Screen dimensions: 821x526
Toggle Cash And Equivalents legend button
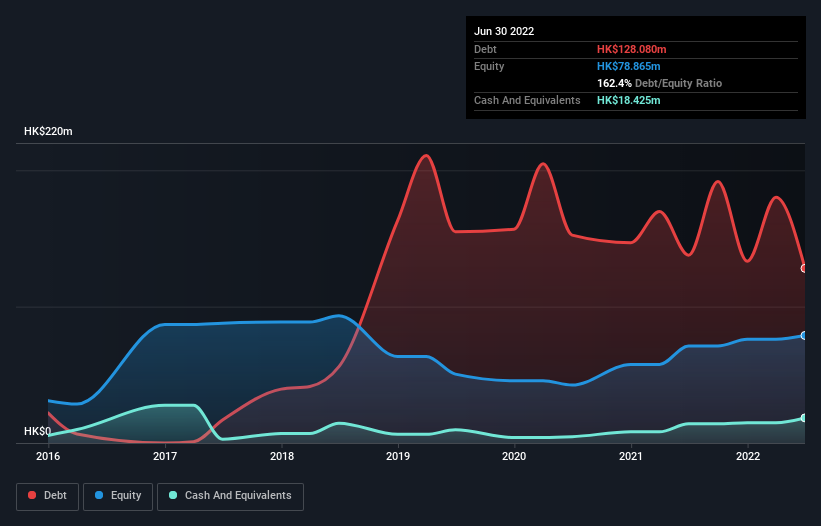230,496
